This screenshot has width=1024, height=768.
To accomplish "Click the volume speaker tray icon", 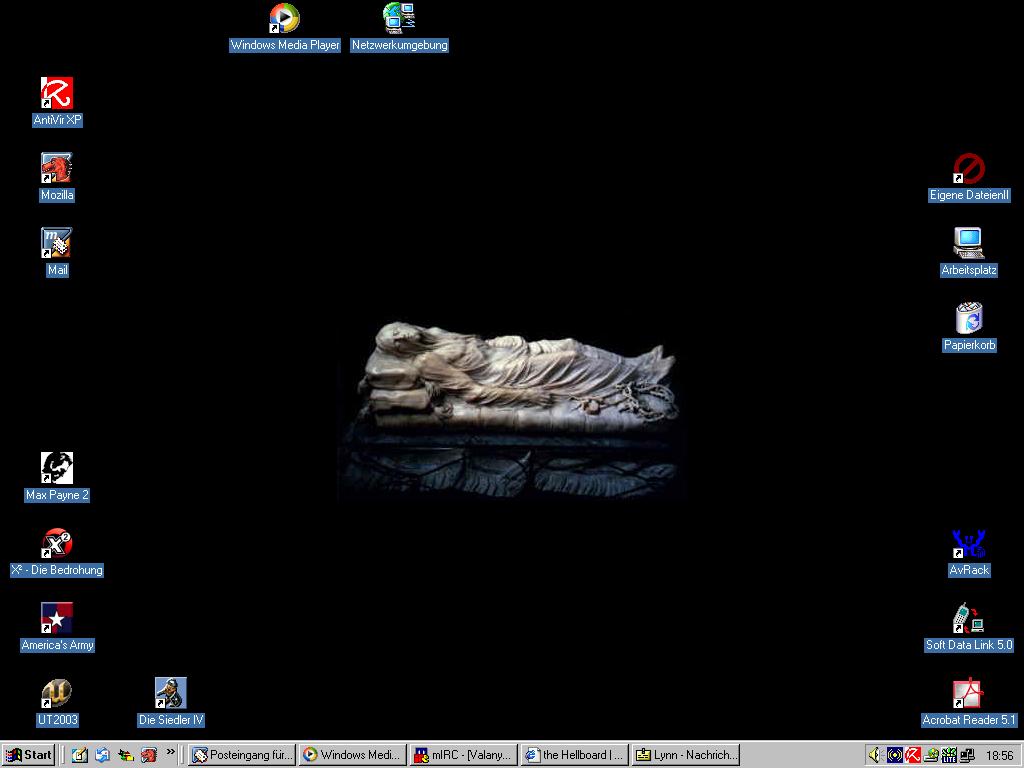I will coord(876,755).
